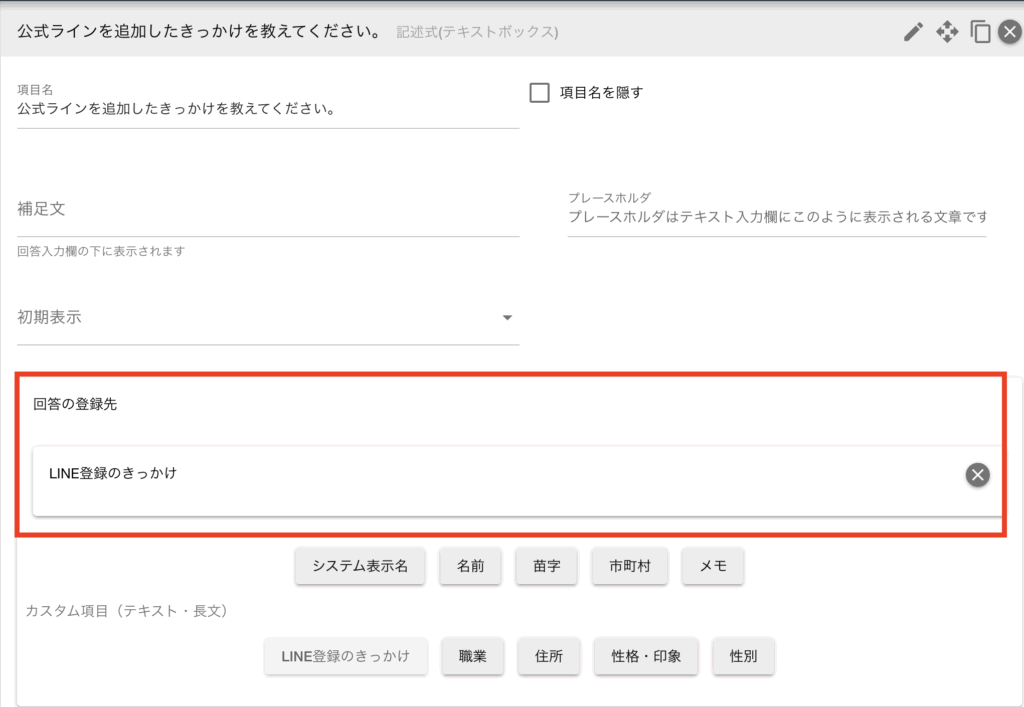Choose the 名前 button
Viewport: 1024px width, 707px height.
[x=471, y=566]
